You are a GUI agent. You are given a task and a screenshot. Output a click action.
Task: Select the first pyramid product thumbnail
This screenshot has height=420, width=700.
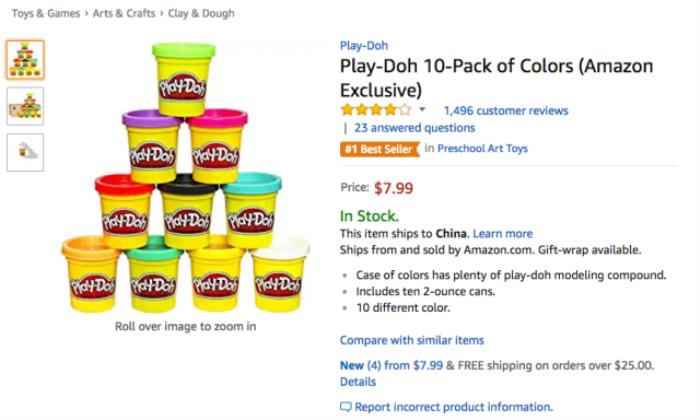[x=25, y=61]
